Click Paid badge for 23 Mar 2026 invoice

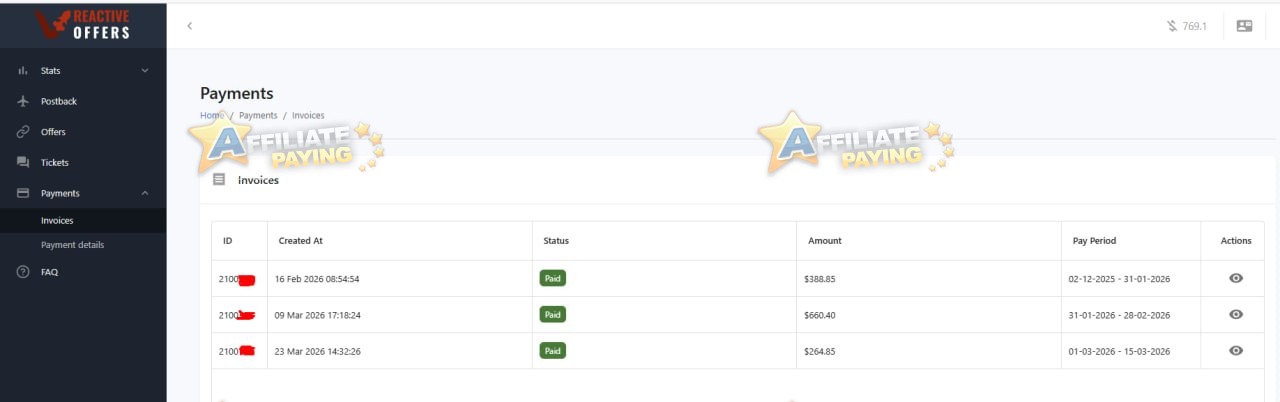coord(553,350)
